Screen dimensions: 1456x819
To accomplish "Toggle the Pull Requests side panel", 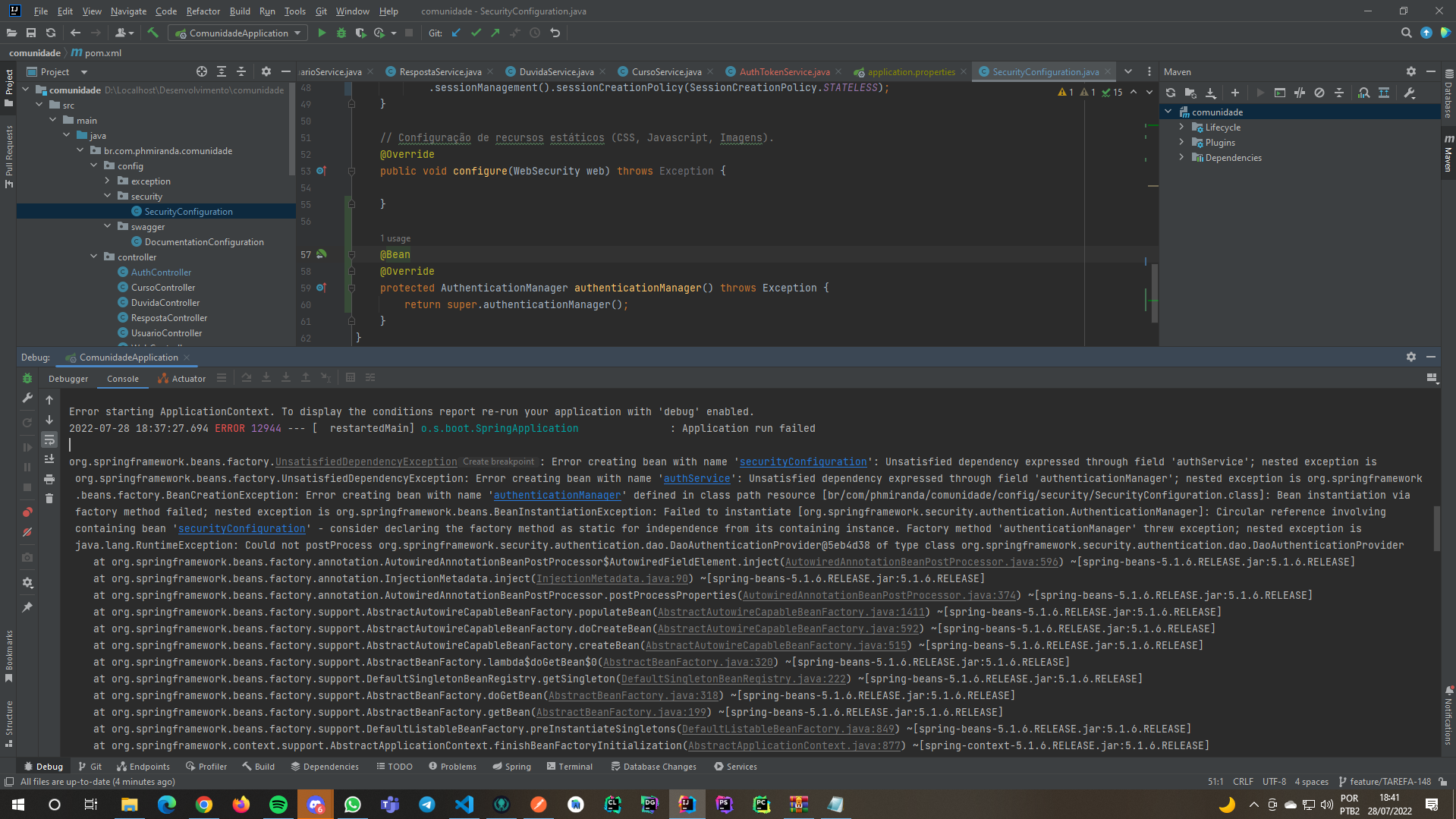I will tap(9, 156).
